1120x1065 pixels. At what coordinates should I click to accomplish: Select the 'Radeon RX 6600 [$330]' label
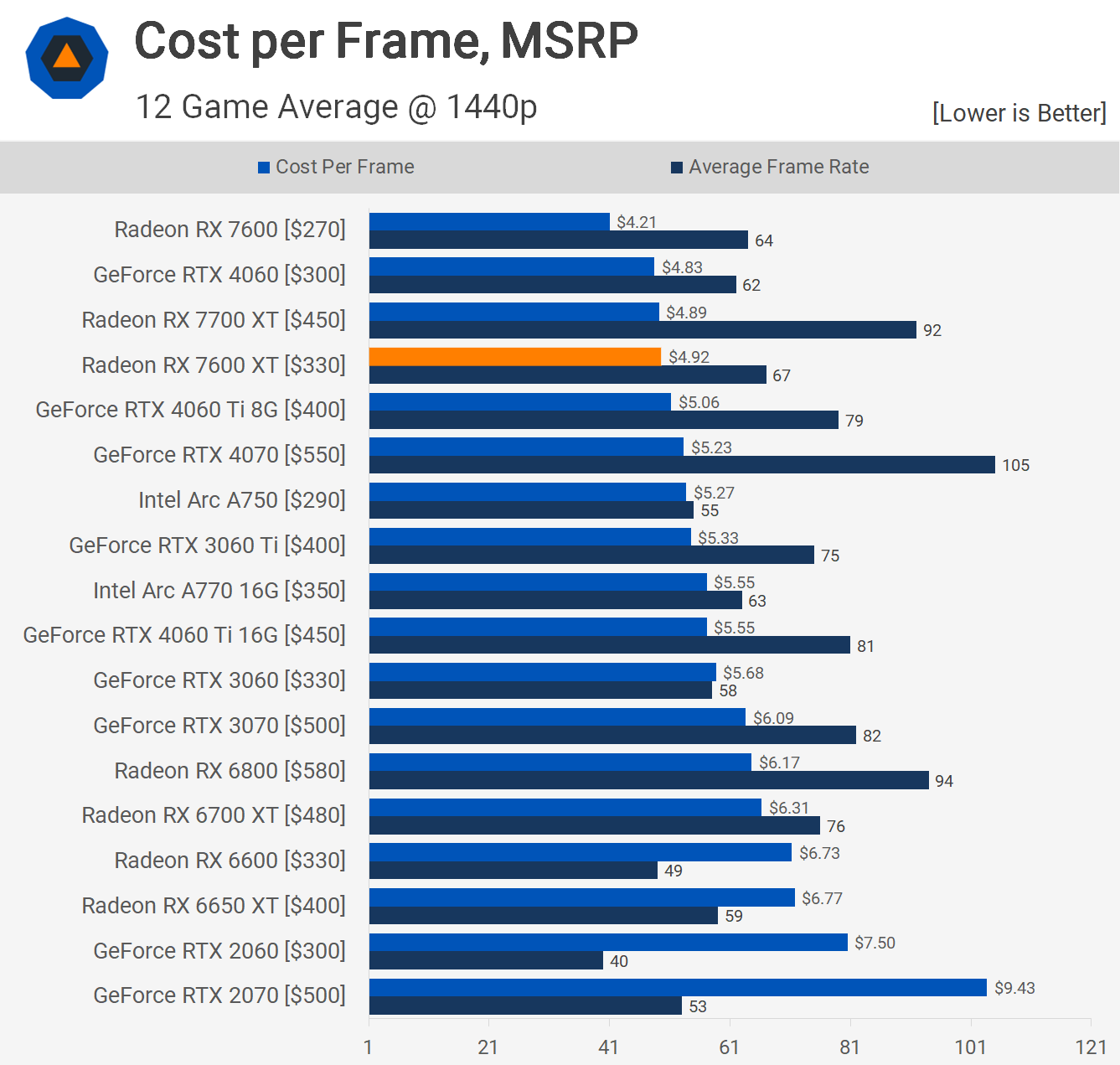[230, 861]
